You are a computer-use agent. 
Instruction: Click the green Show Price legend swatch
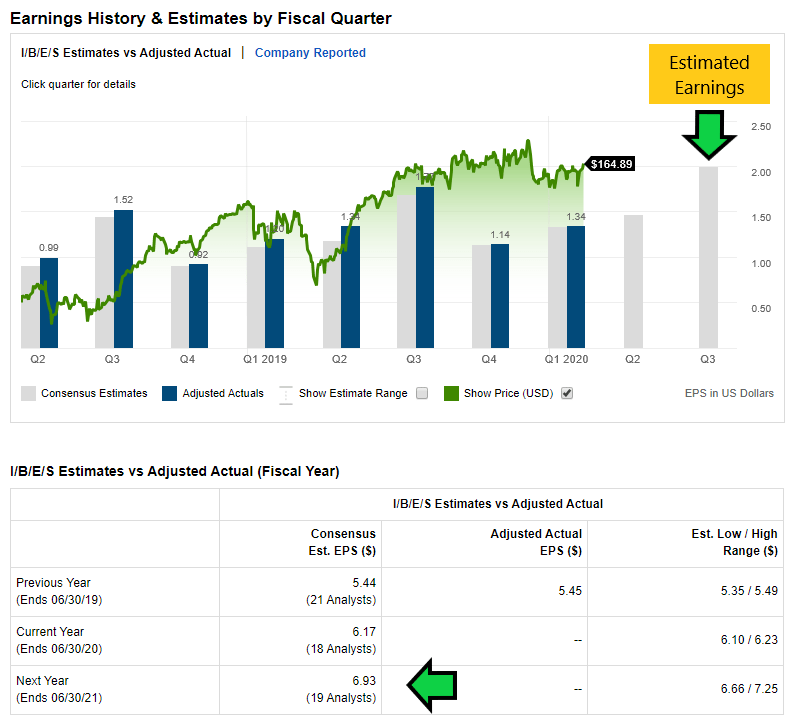451,393
